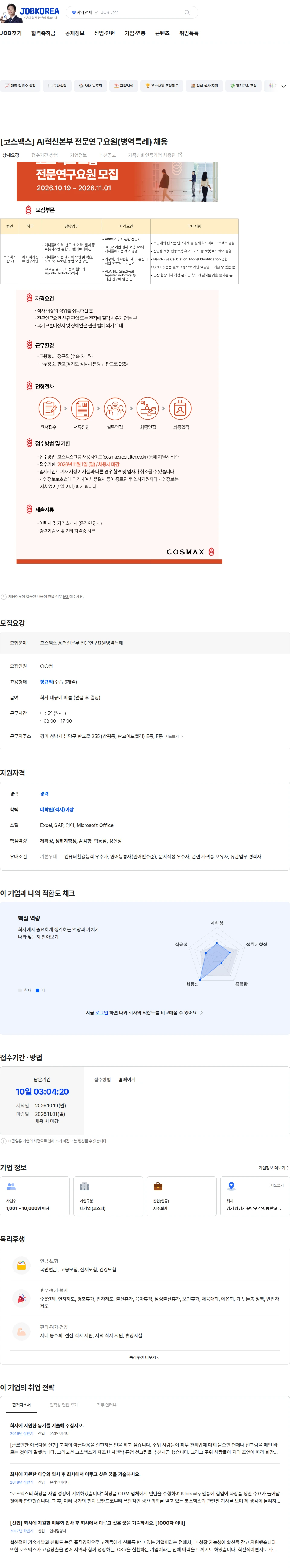Click the 로그인 link in 적합도 체크

(x=101, y=1013)
